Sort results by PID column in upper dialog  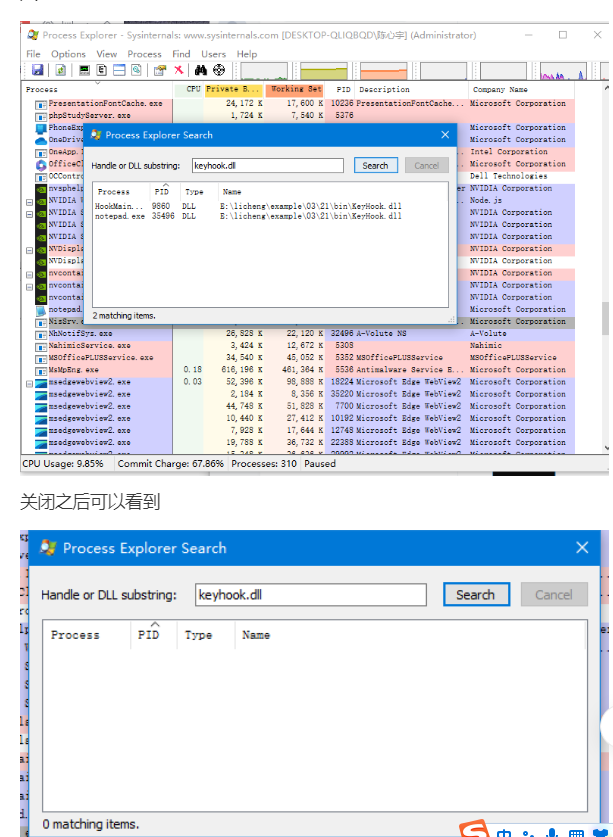click(162, 191)
